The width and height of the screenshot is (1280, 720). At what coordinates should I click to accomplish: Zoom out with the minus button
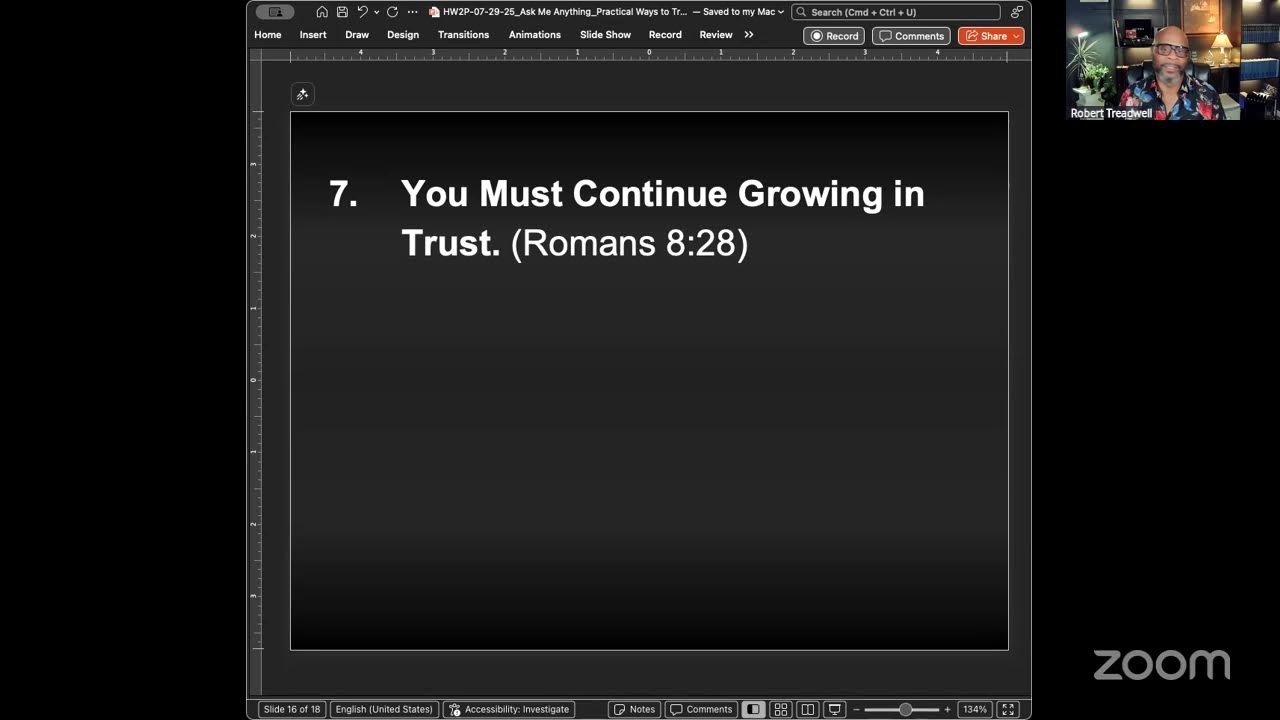856,709
